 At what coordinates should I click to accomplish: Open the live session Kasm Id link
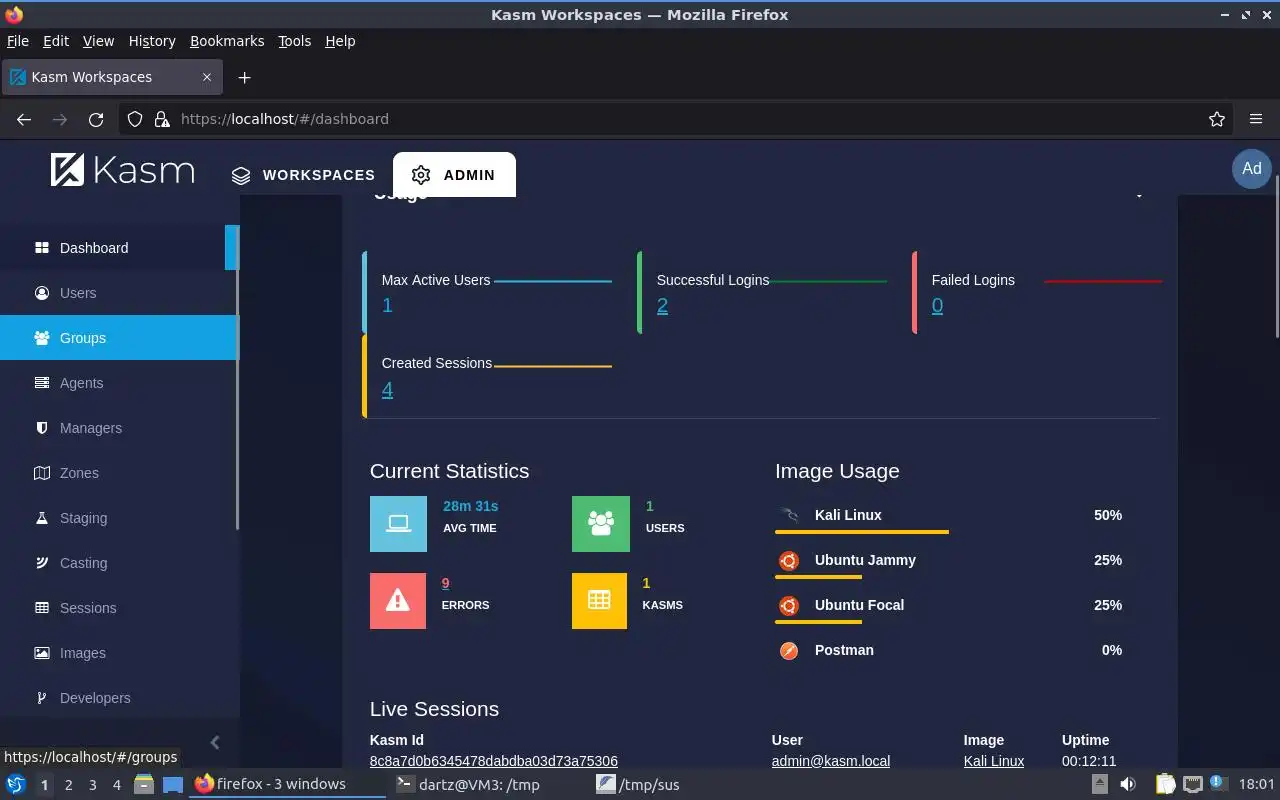494,761
